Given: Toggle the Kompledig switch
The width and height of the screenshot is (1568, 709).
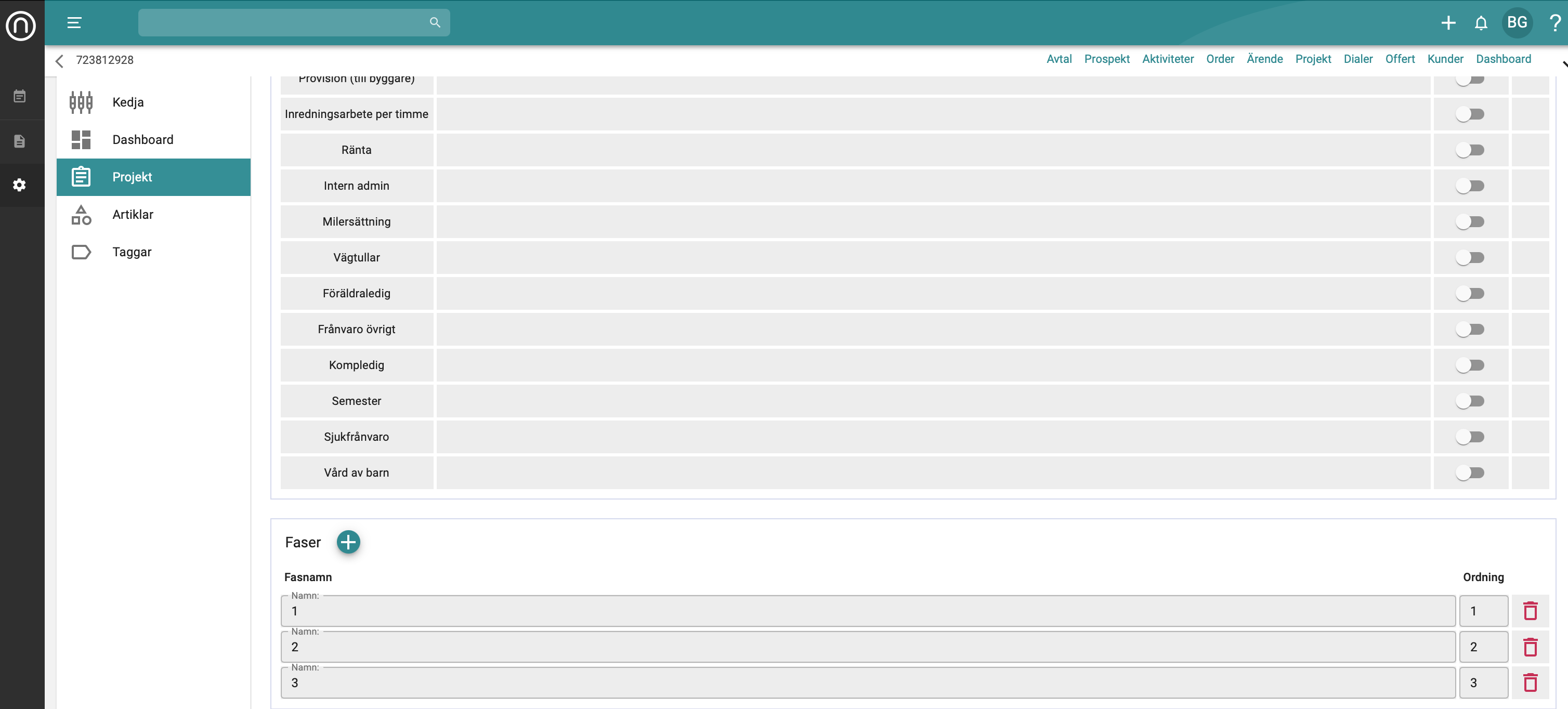Looking at the screenshot, I should [x=1470, y=365].
